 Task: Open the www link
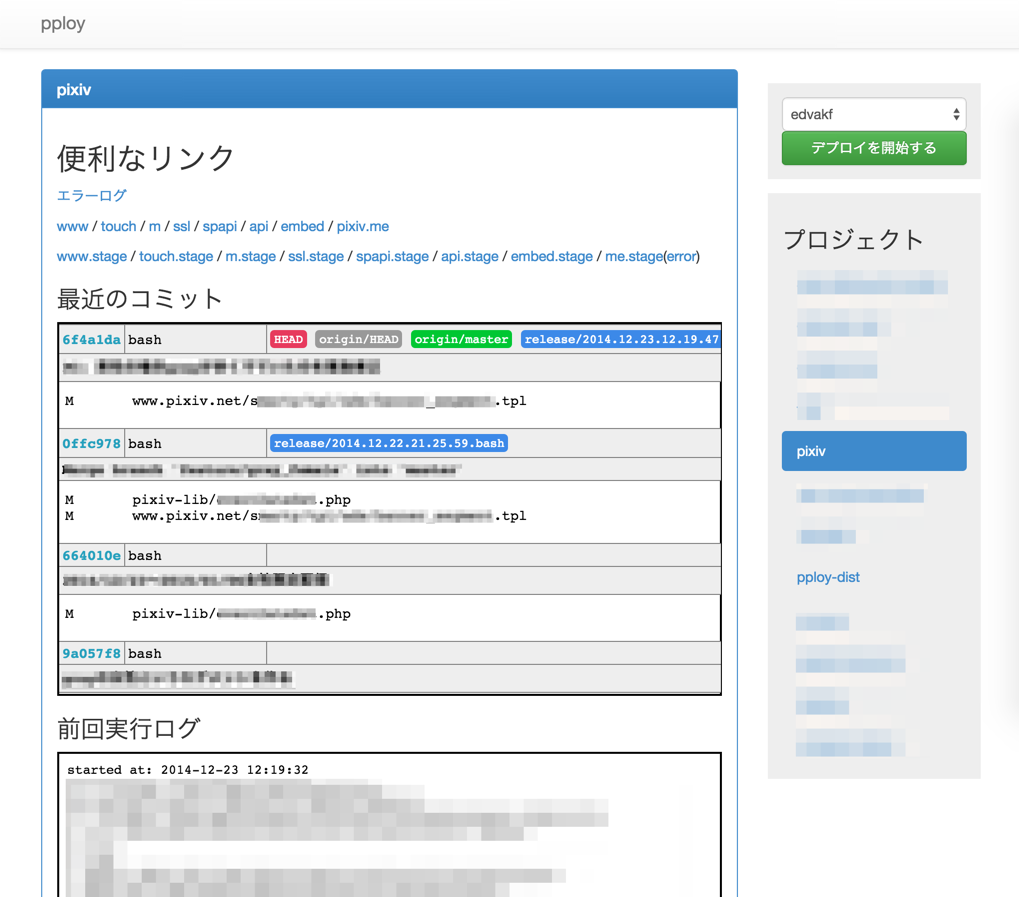[72, 226]
